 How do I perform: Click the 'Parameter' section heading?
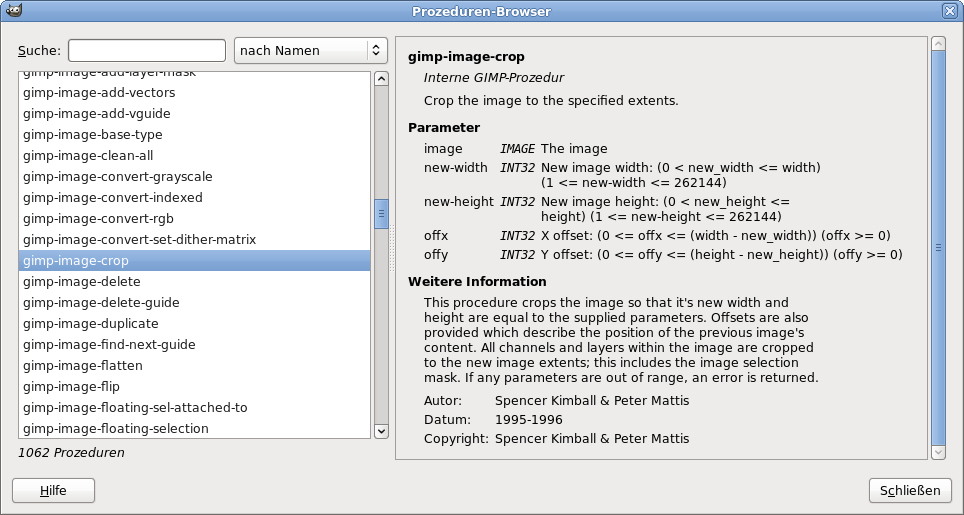[x=444, y=128]
